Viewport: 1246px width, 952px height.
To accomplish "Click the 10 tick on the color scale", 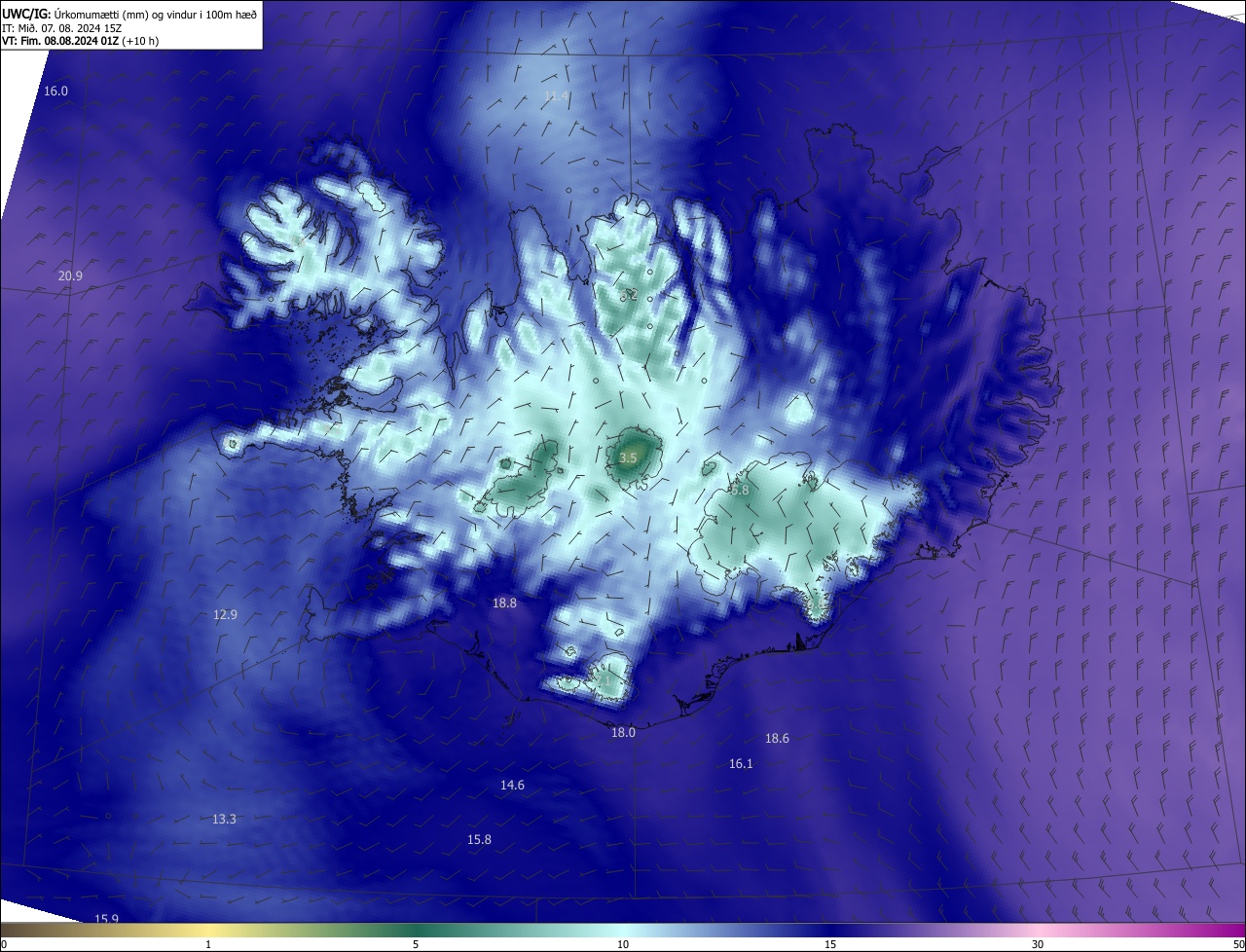I will (x=623, y=944).
